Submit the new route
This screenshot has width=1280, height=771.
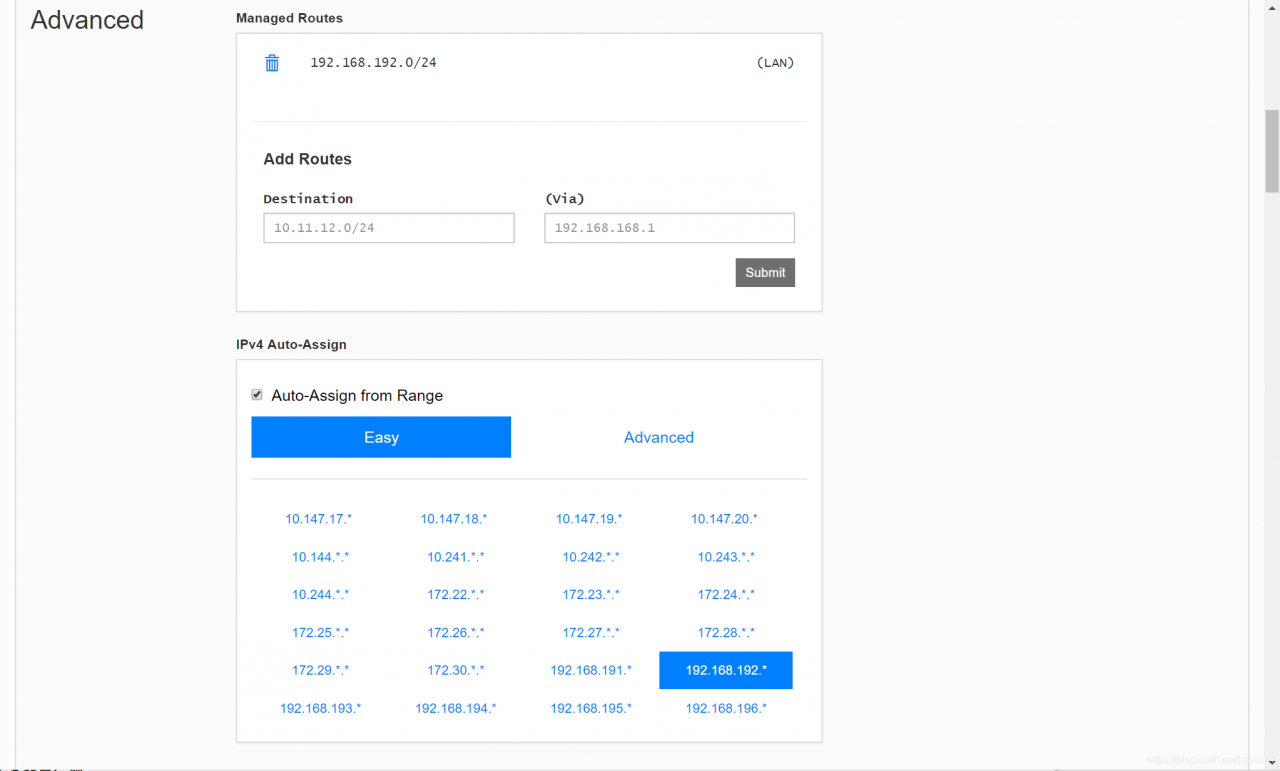pos(765,273)
